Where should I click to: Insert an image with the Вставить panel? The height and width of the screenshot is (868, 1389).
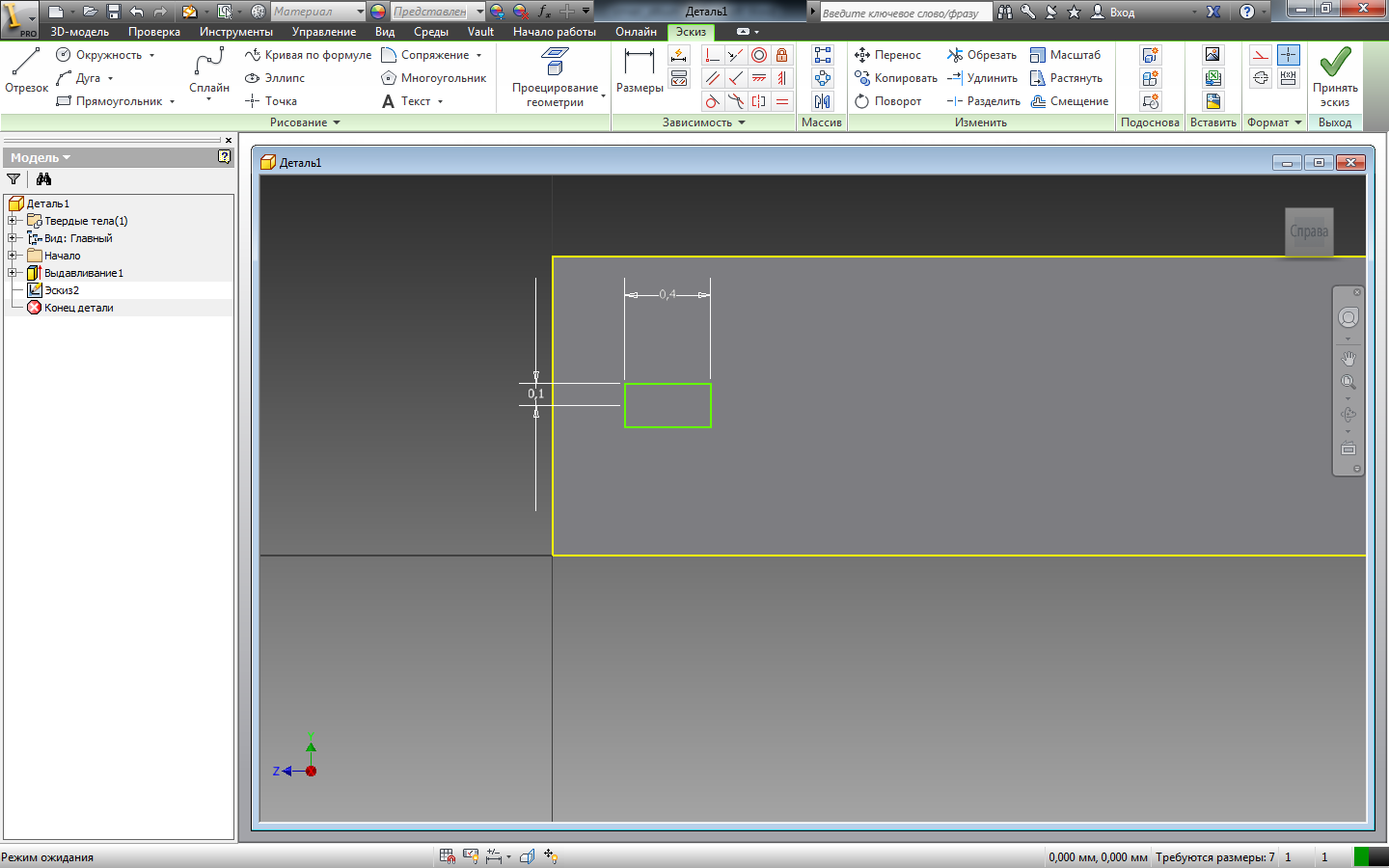[1212, 55]
